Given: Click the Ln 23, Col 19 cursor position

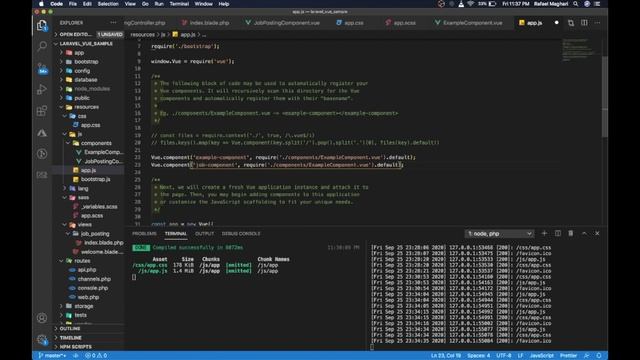Looking at the screenshot, I should tap(446, 356).
